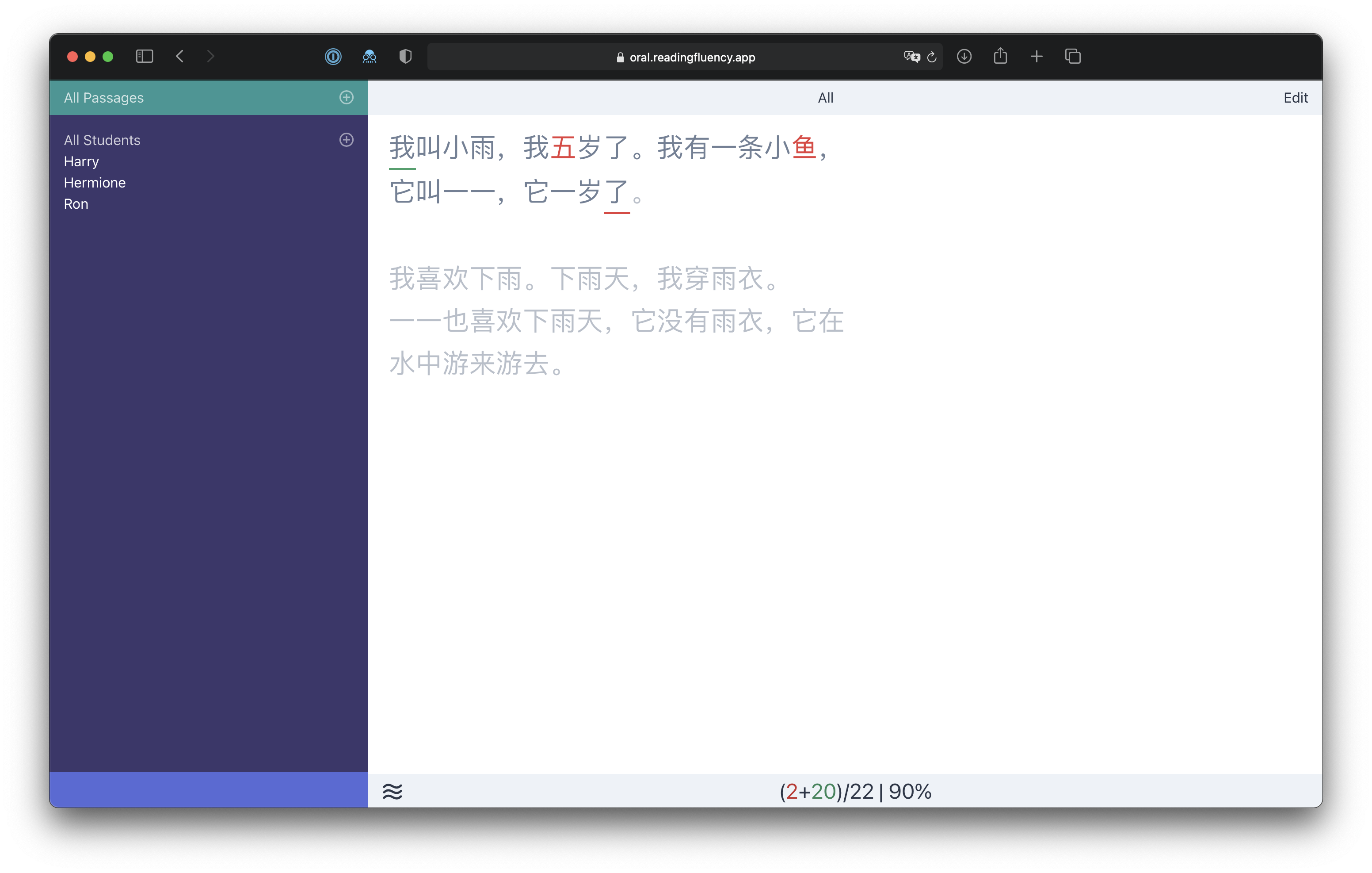This screenshot has height=873, width=1372.
Task: Click the privacy shield icon
Action: pyautogui.click(x=405, y=57)
